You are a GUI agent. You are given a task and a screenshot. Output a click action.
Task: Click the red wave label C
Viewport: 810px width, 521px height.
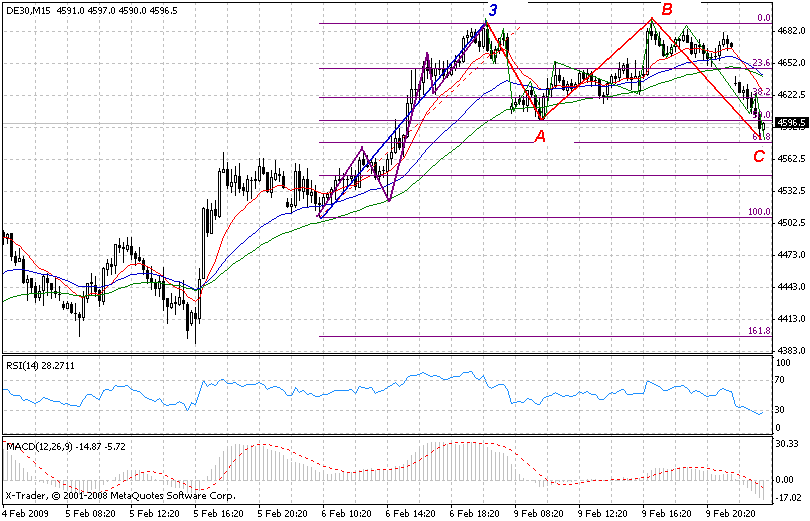[760, 156]
